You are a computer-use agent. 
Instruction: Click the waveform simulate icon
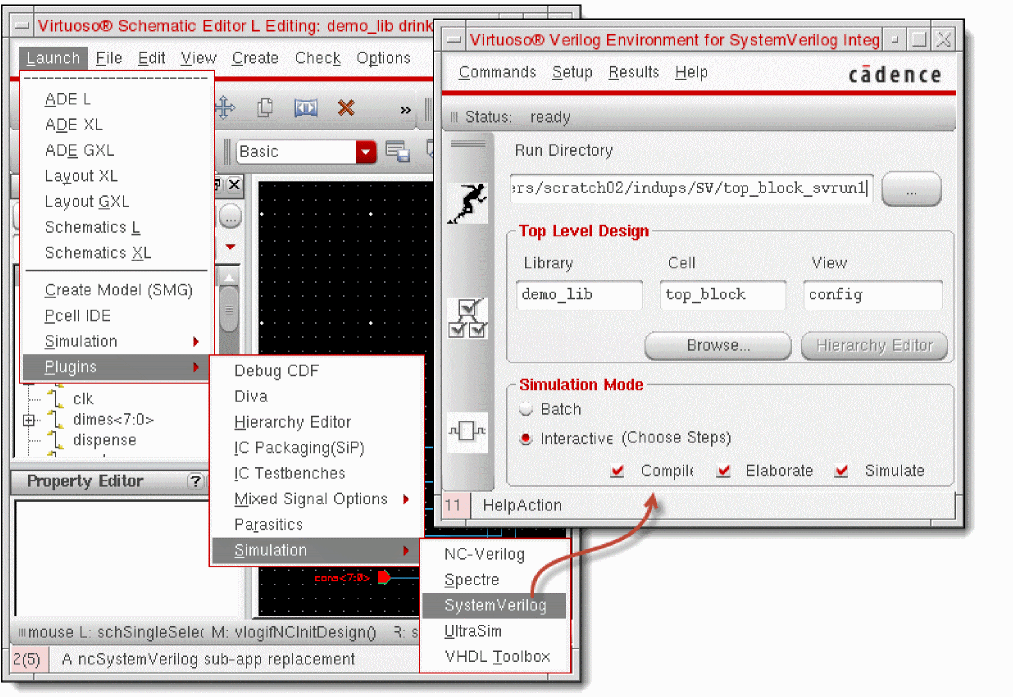click(468, 431)
